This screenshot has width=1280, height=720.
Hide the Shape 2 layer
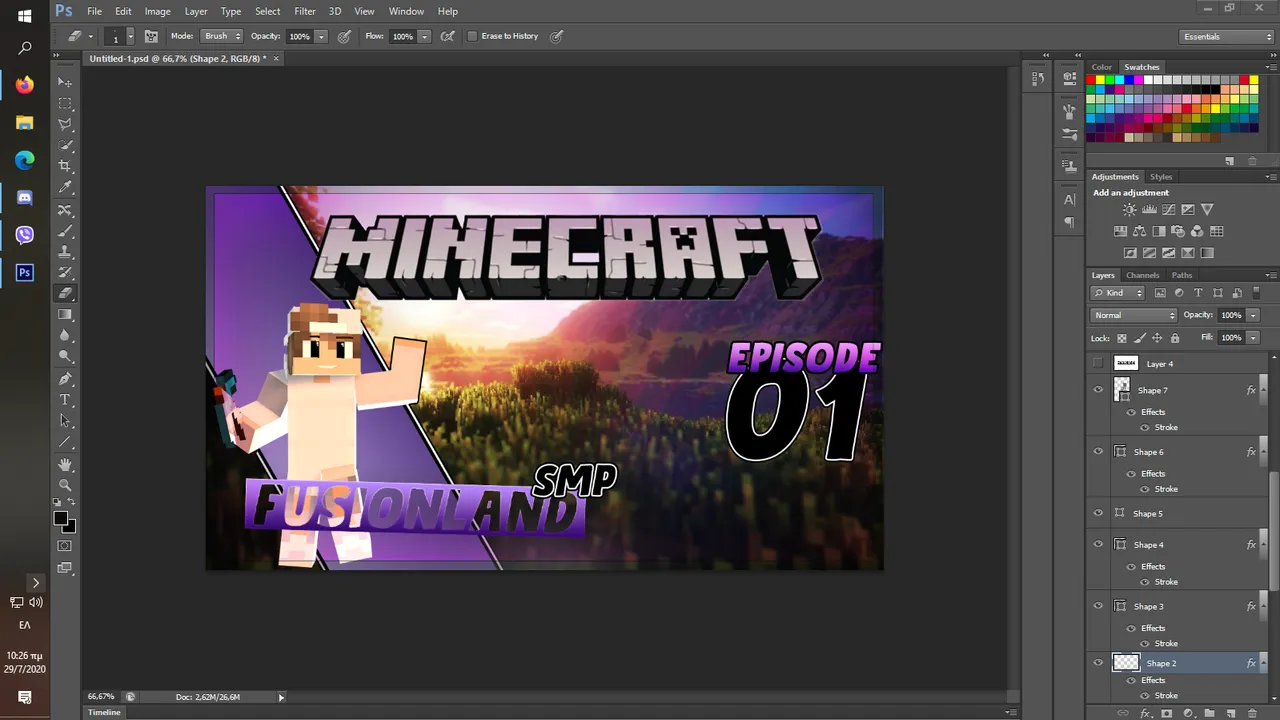click(1098, 663)
